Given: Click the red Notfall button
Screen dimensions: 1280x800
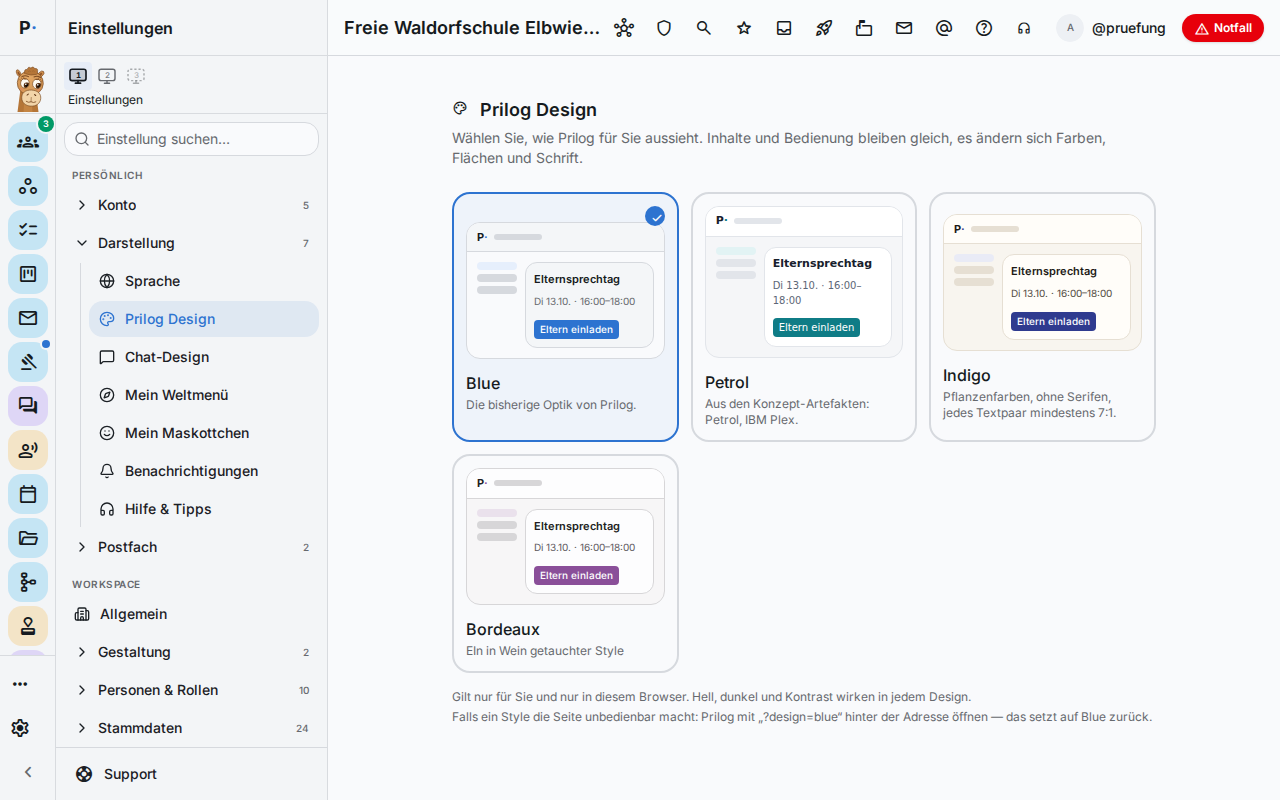Looking at the screenshot, I should (1222, 28).
